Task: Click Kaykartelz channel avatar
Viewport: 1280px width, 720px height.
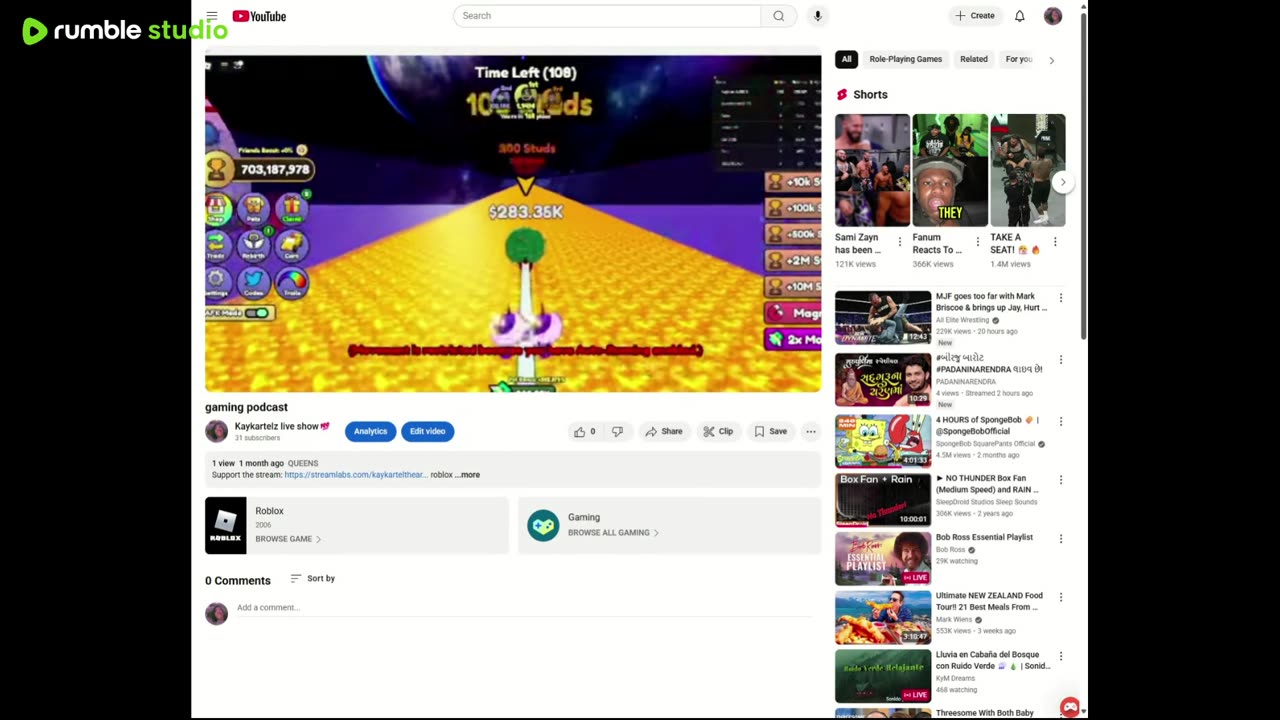Action: [216, 431]
